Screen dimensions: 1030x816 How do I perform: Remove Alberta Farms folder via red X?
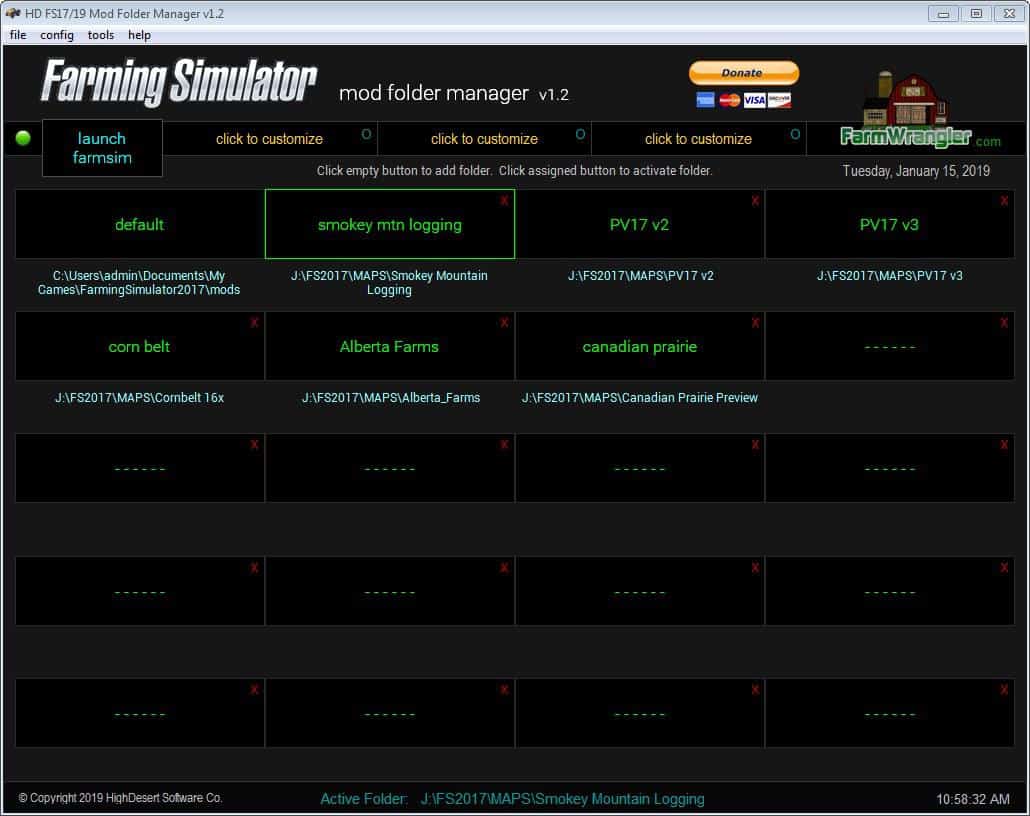pyautogui.click(x=504, y=323)
